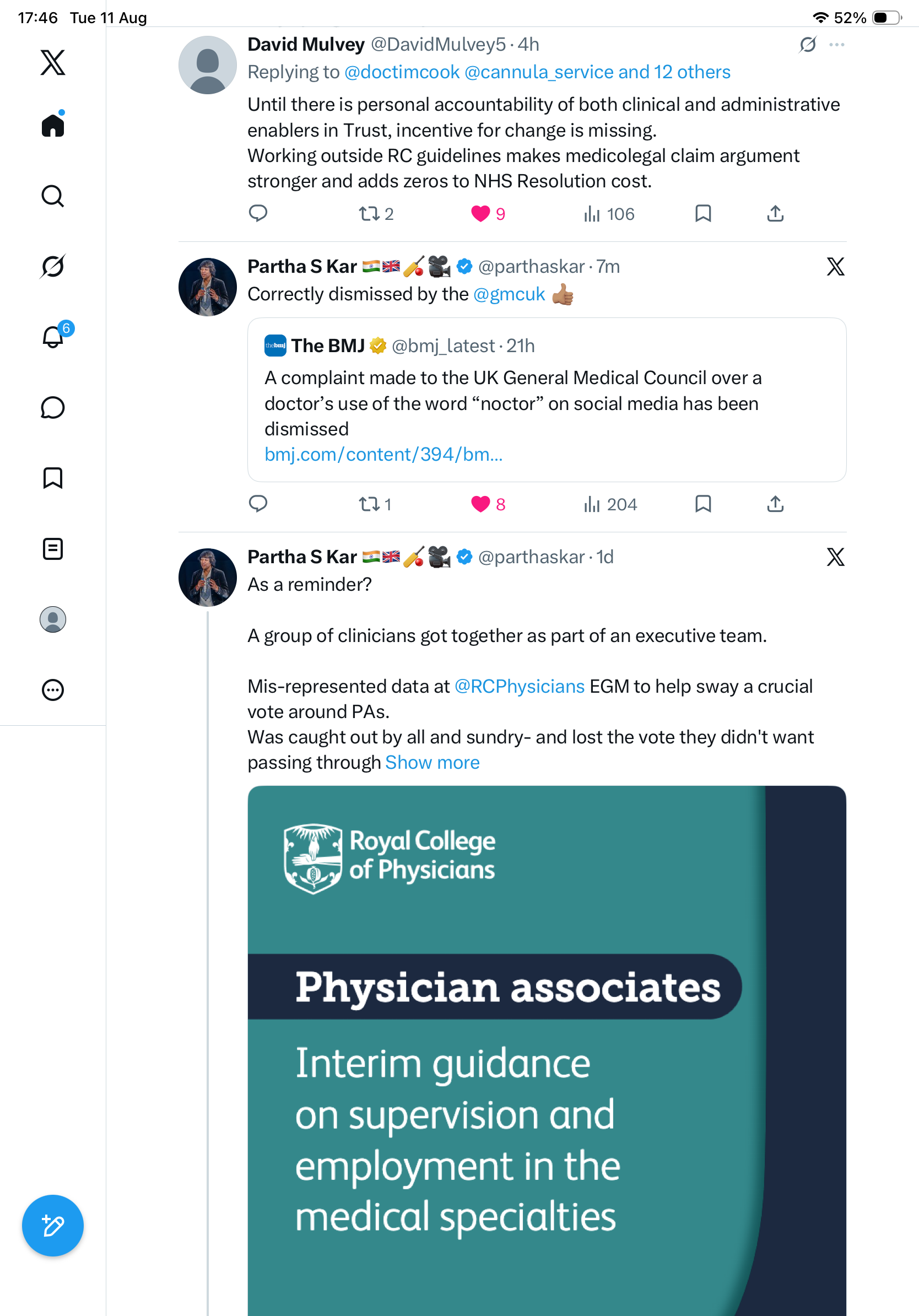Image resolution: width=919 pixels, height=1316 pixels.
Task: Tap the blue compose post button
Action: click(53, 1226)
